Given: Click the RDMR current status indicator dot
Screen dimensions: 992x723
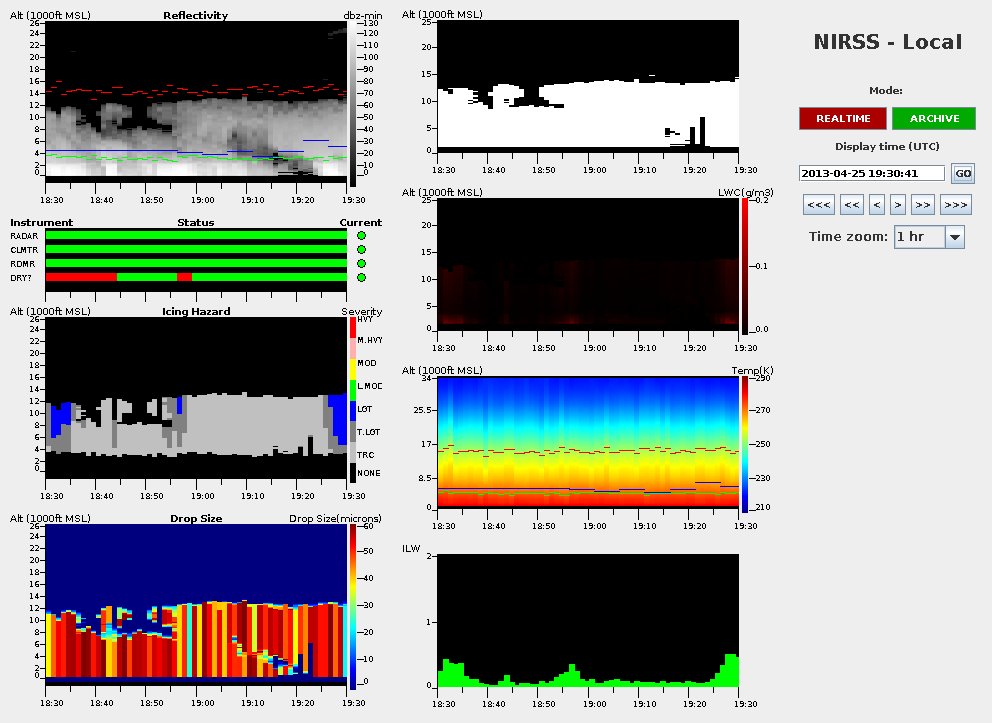Looking at the screenshot, I should (x=361, y=263).
